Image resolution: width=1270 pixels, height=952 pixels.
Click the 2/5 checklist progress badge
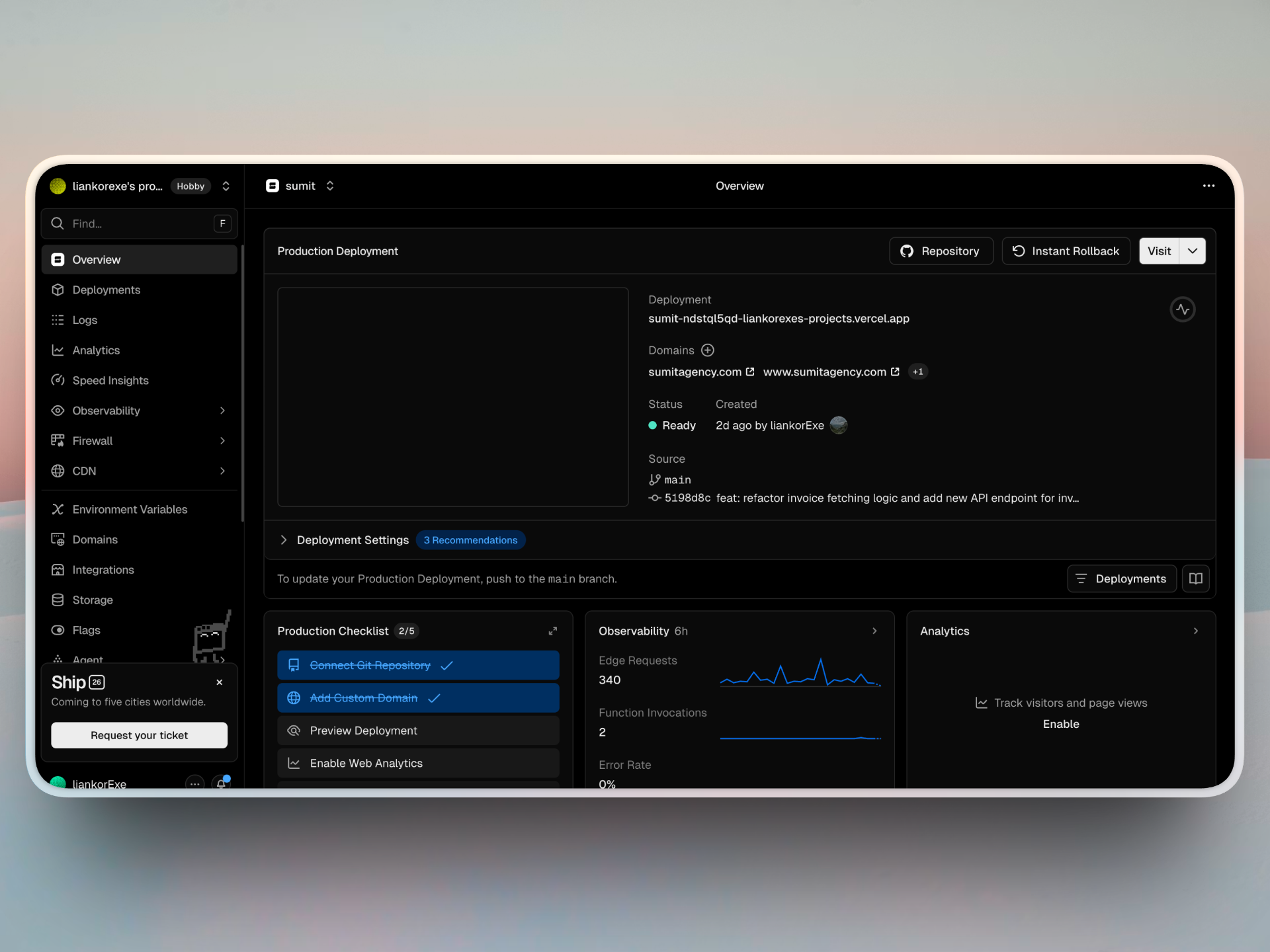[407, 631]
